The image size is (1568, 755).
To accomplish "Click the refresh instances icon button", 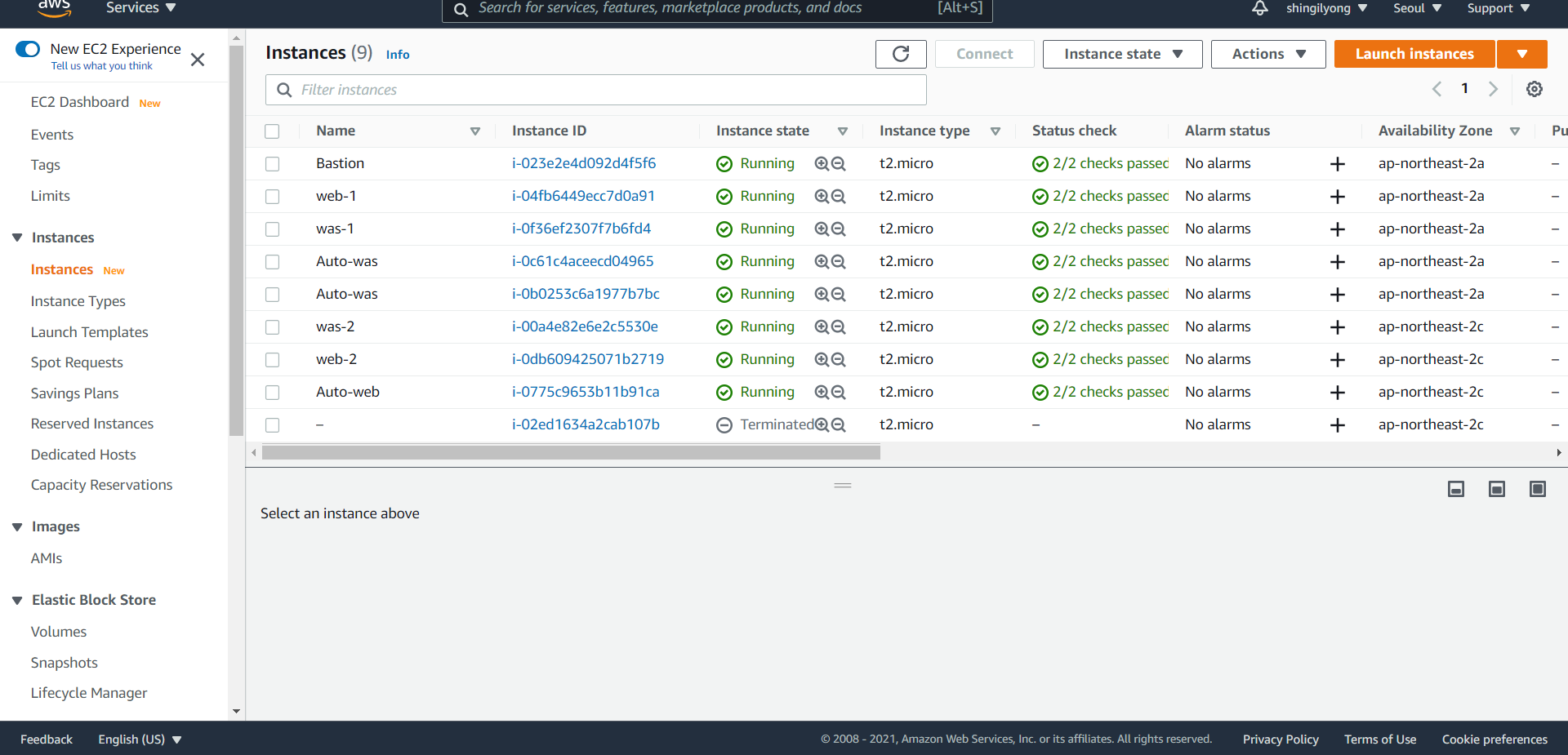I will point(901,54).
